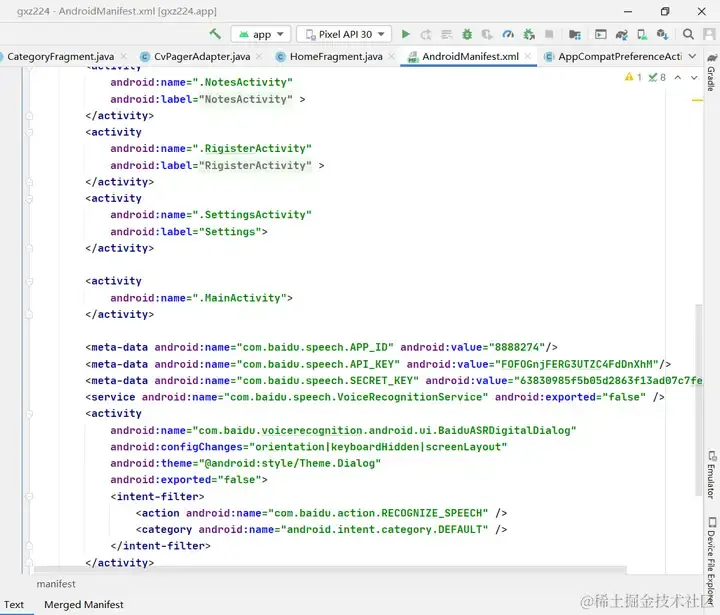Click the warning count indicator
This screenshot has width=720, height=615.
coord(633,77)
